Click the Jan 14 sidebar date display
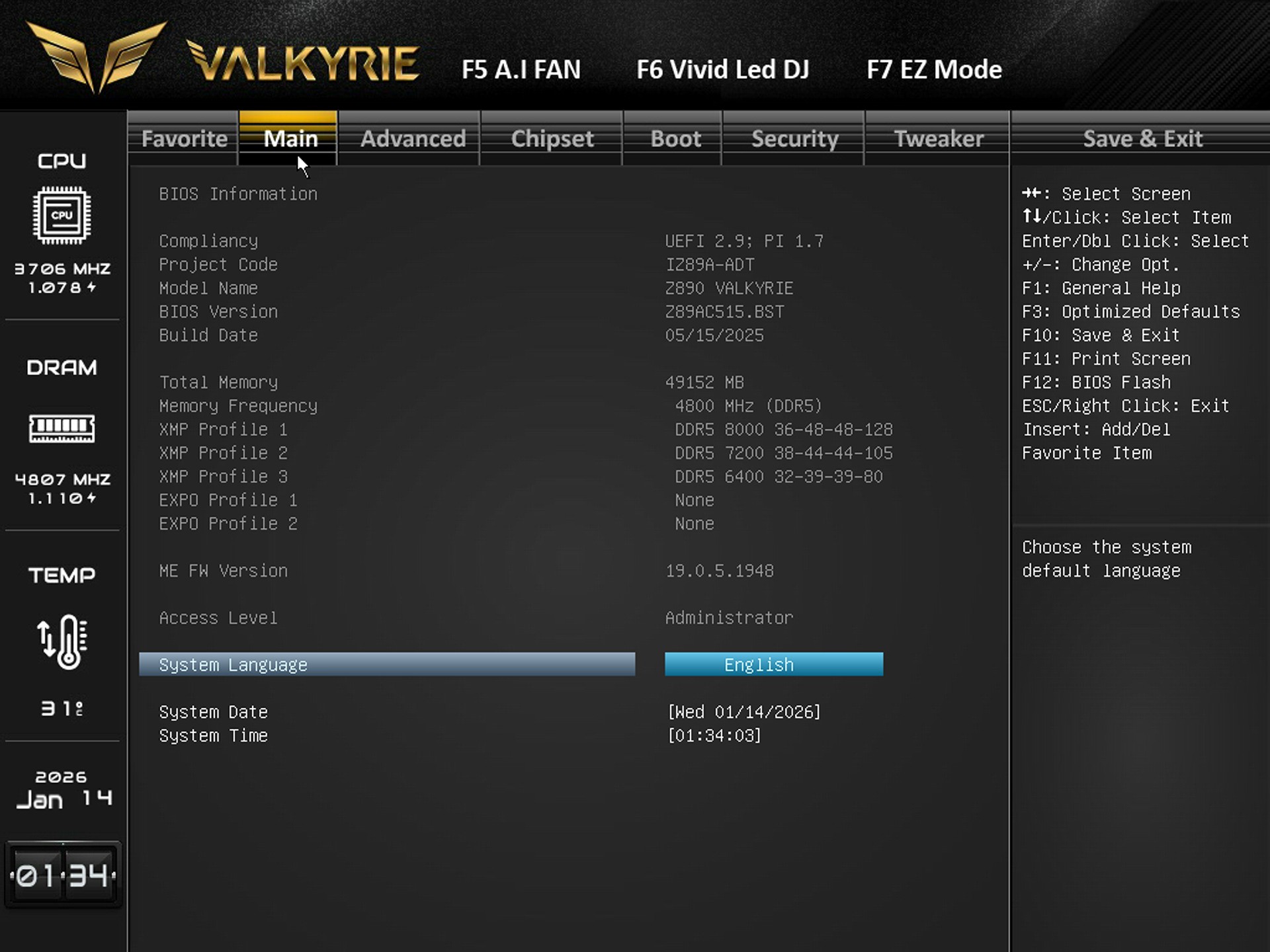The height and width of the screenshot is (952, 1270). point(63,799)
